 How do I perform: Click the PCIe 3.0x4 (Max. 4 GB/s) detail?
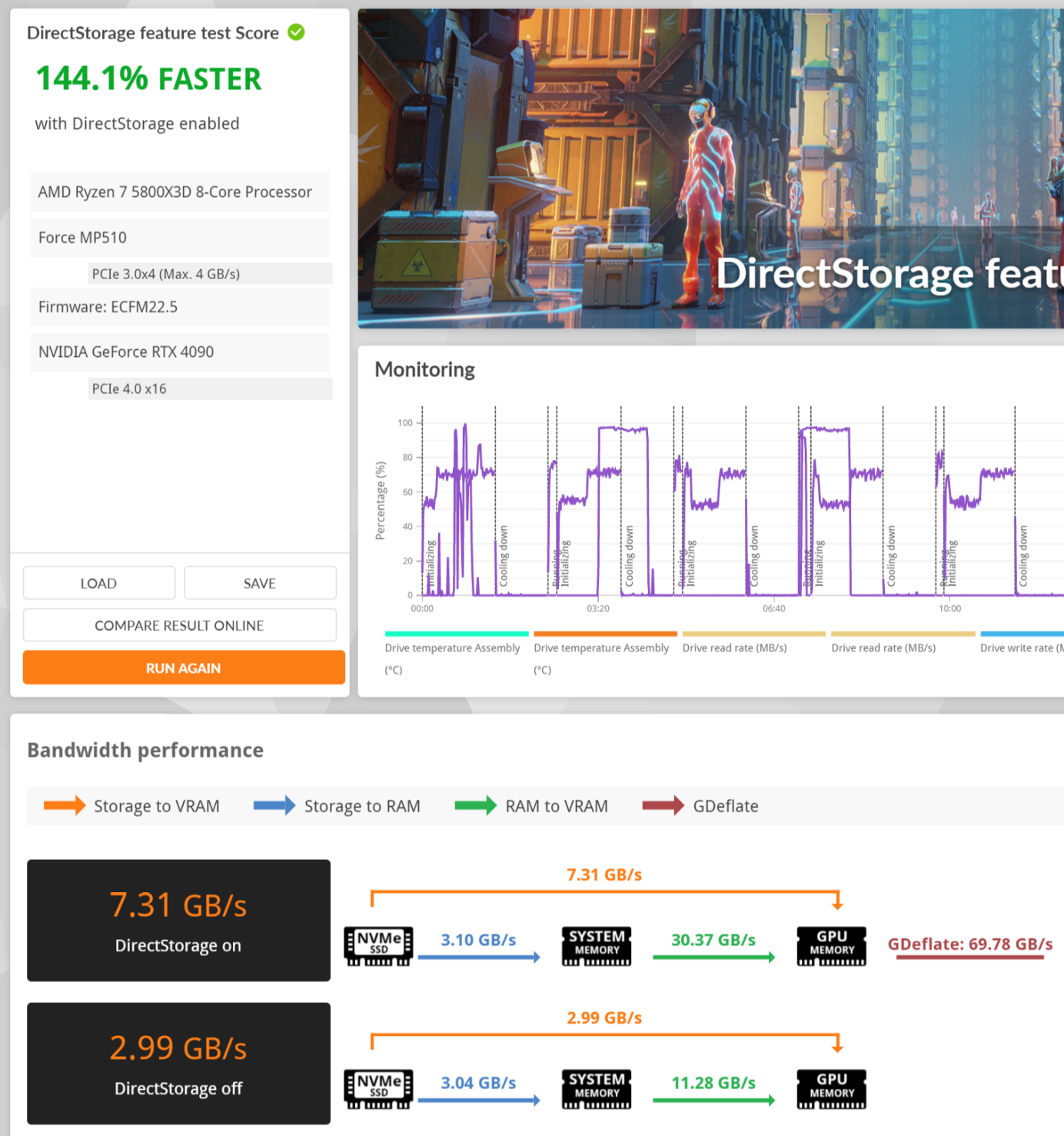[211, 274]
